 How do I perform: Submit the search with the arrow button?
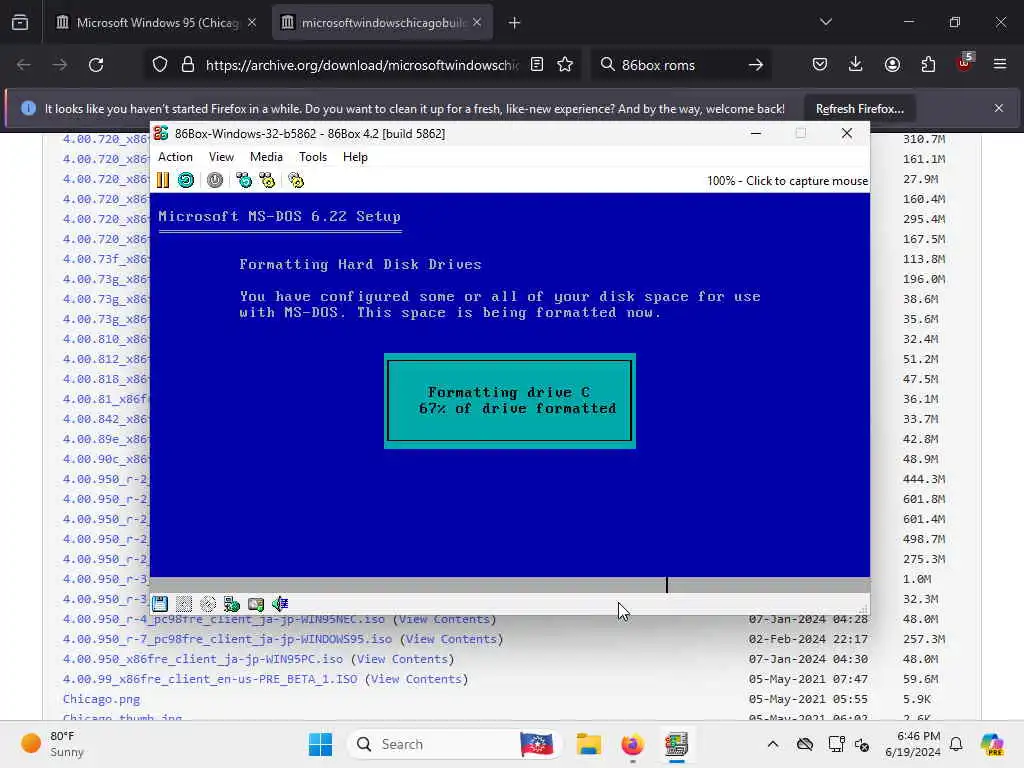pos(756,65)
